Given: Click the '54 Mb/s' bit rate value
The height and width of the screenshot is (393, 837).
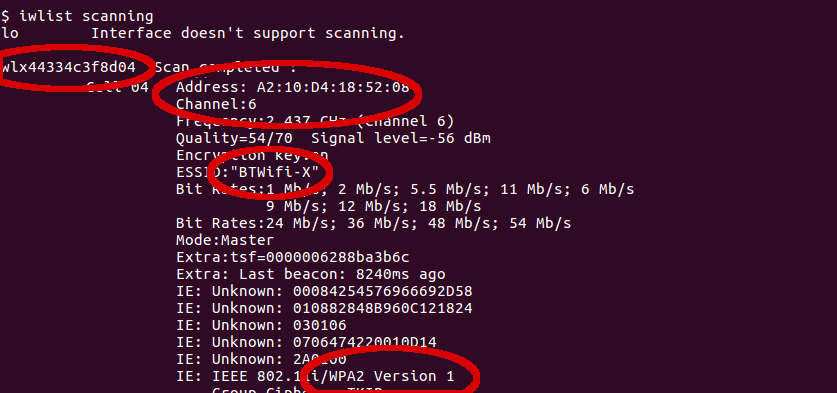Looking at the screenshot, I should click(x=540, y=223).
